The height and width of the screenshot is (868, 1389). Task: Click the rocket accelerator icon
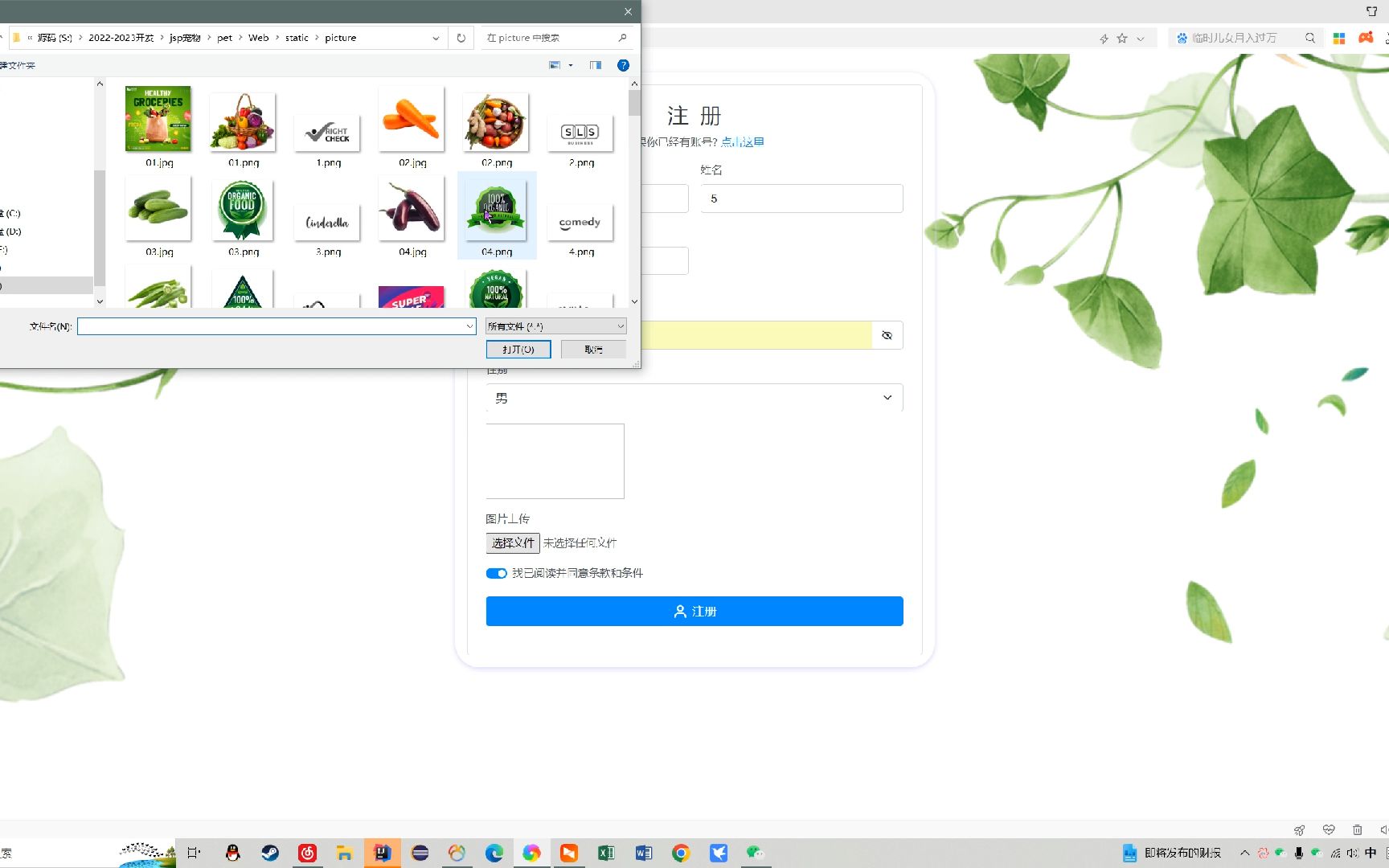[x=1299, y=829]
